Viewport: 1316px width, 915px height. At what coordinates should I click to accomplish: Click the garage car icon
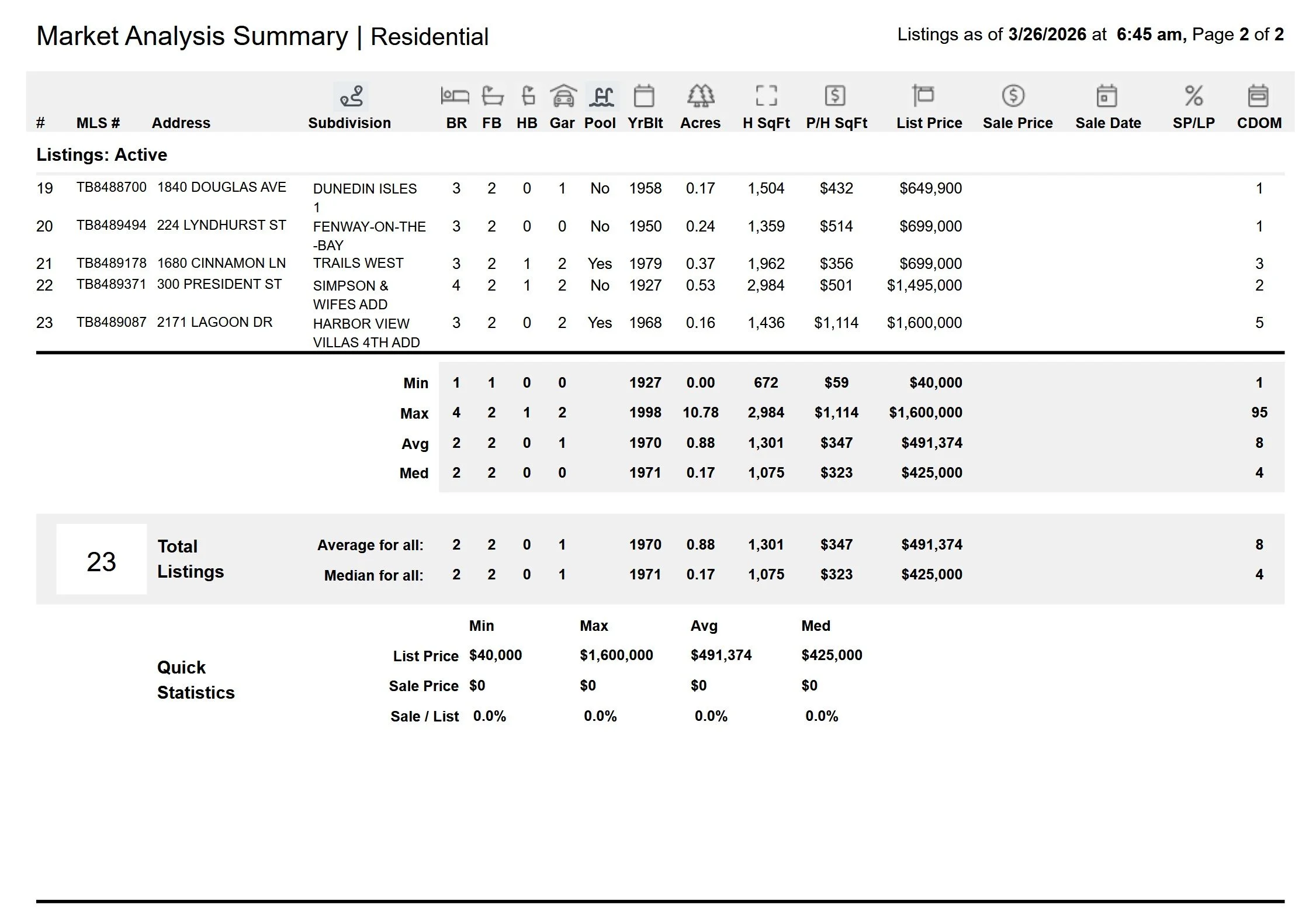click(x=563, y=96)
